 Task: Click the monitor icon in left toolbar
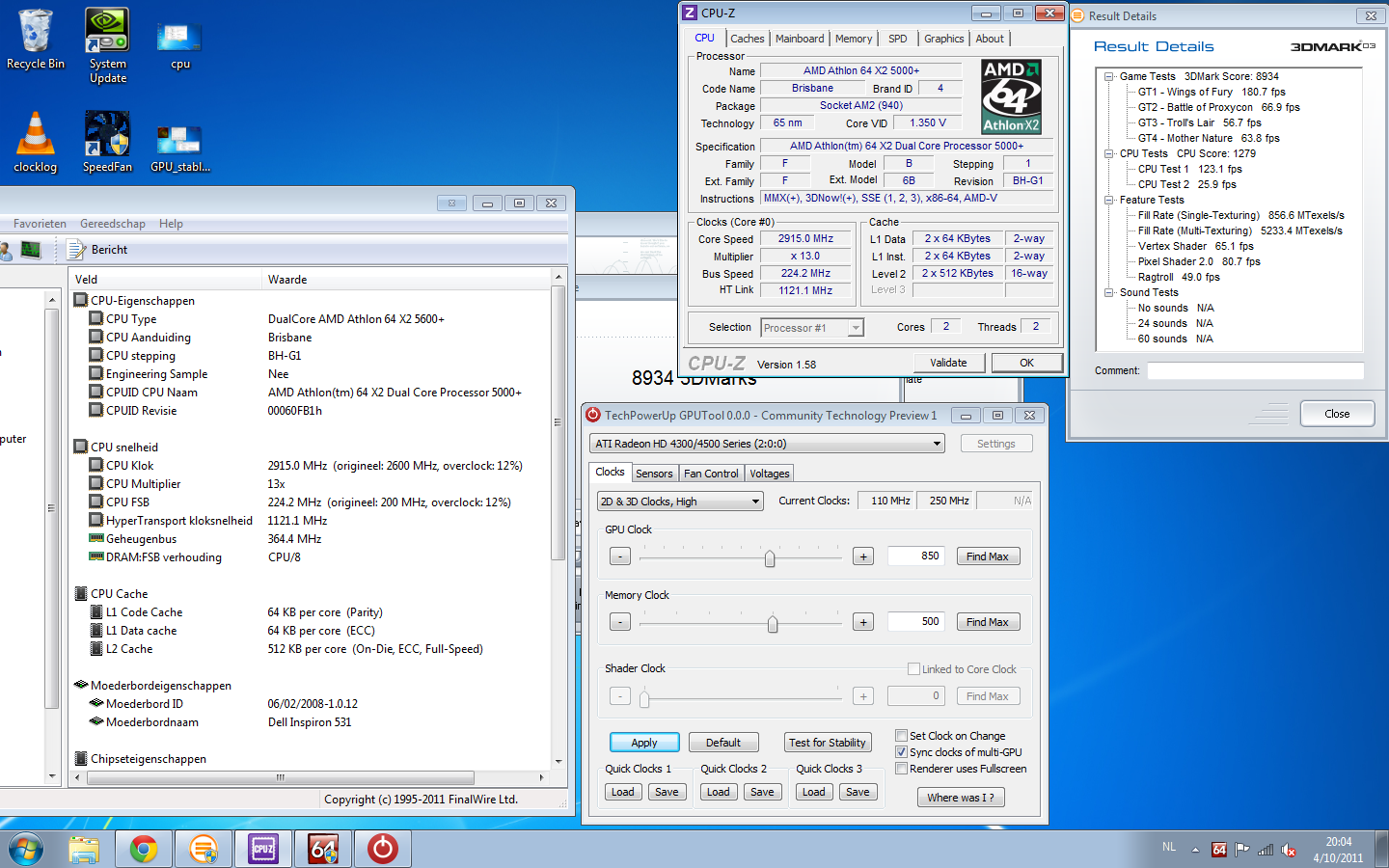coord(31,250)
